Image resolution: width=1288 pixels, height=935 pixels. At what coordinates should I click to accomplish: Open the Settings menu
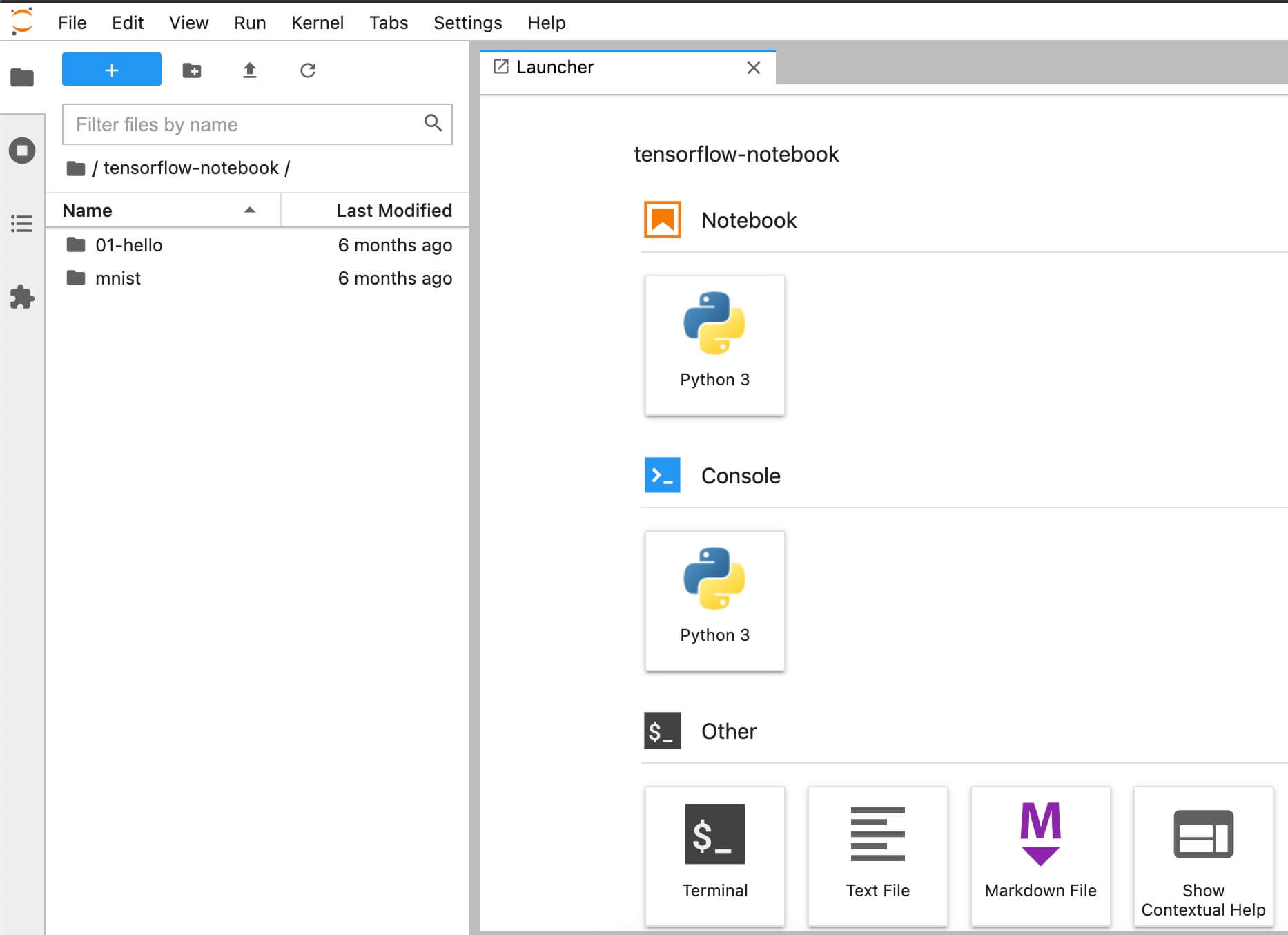point(468,23)
